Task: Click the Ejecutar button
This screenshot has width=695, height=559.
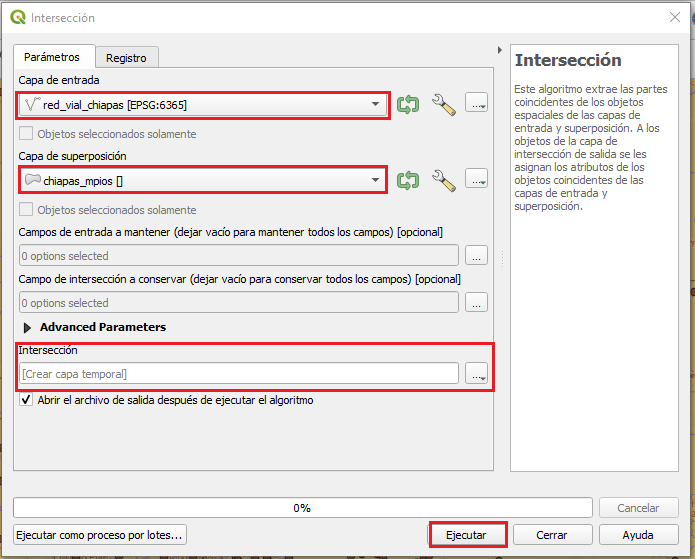Action: [467, 535]
